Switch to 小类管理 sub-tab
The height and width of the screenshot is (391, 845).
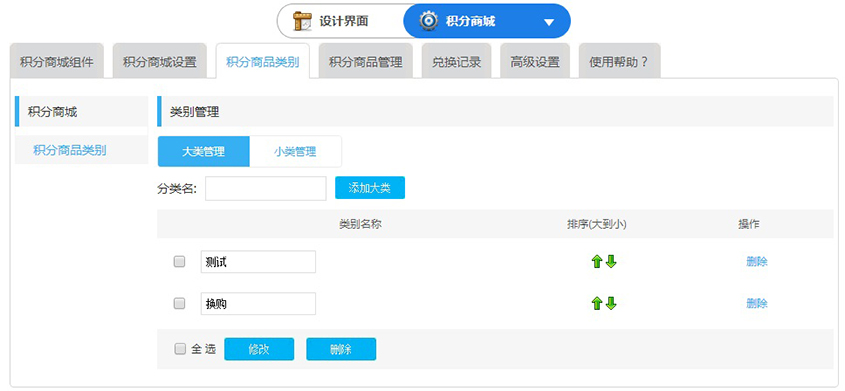(295, 151)
